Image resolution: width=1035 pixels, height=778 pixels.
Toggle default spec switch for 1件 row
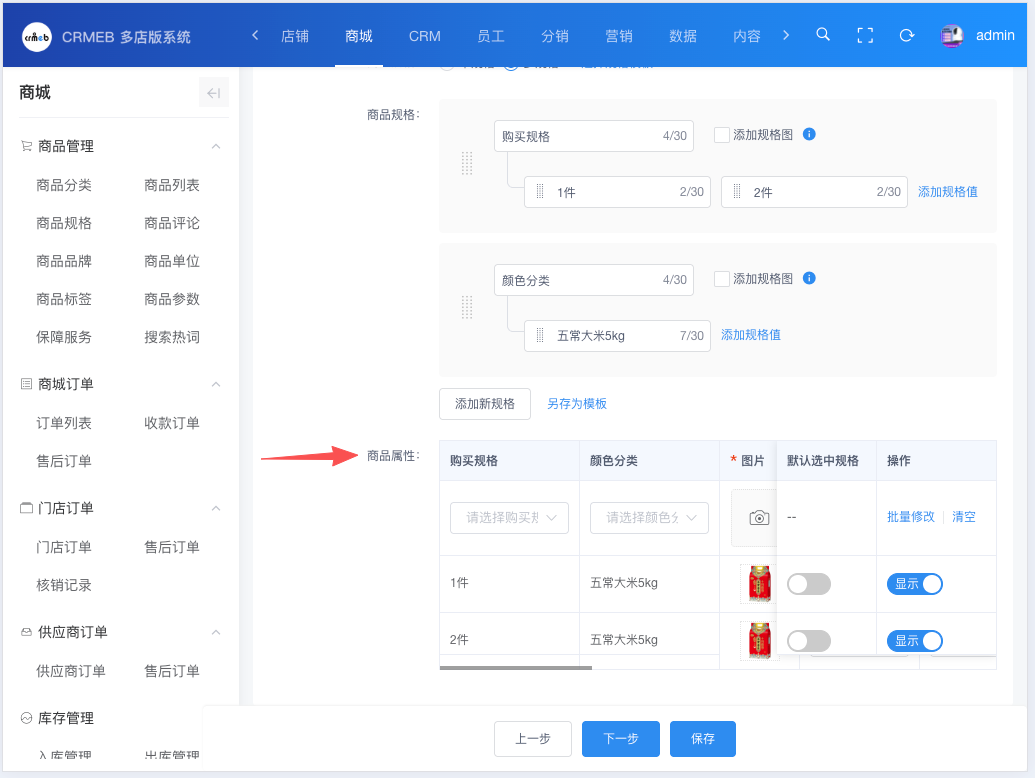point(808,584)
